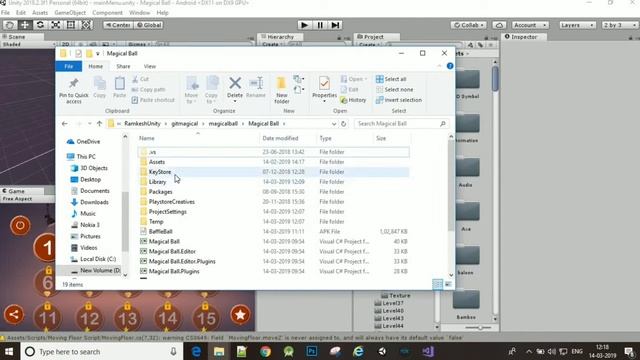Go up one folder level

[99, 124]
